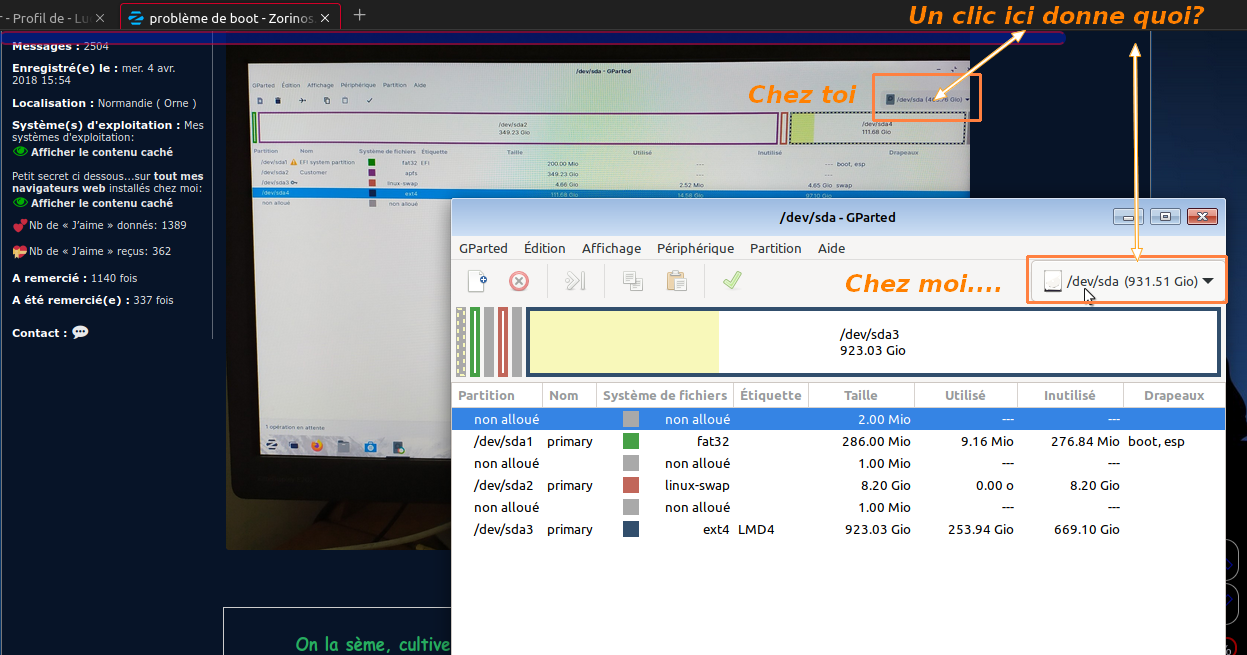Reveal hidden web browsers content
This screenshot has height=655, width=1247.
(x=101, y=203)
